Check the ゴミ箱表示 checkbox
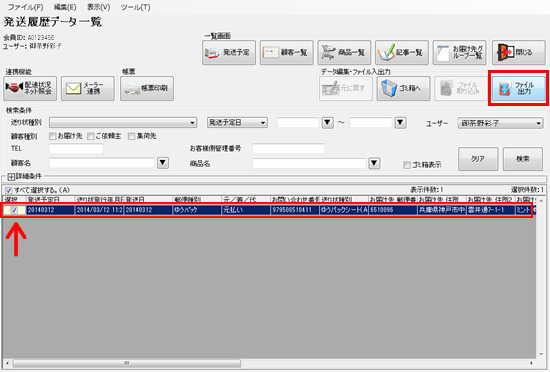The image size is (550, 372). click(407, 165)
